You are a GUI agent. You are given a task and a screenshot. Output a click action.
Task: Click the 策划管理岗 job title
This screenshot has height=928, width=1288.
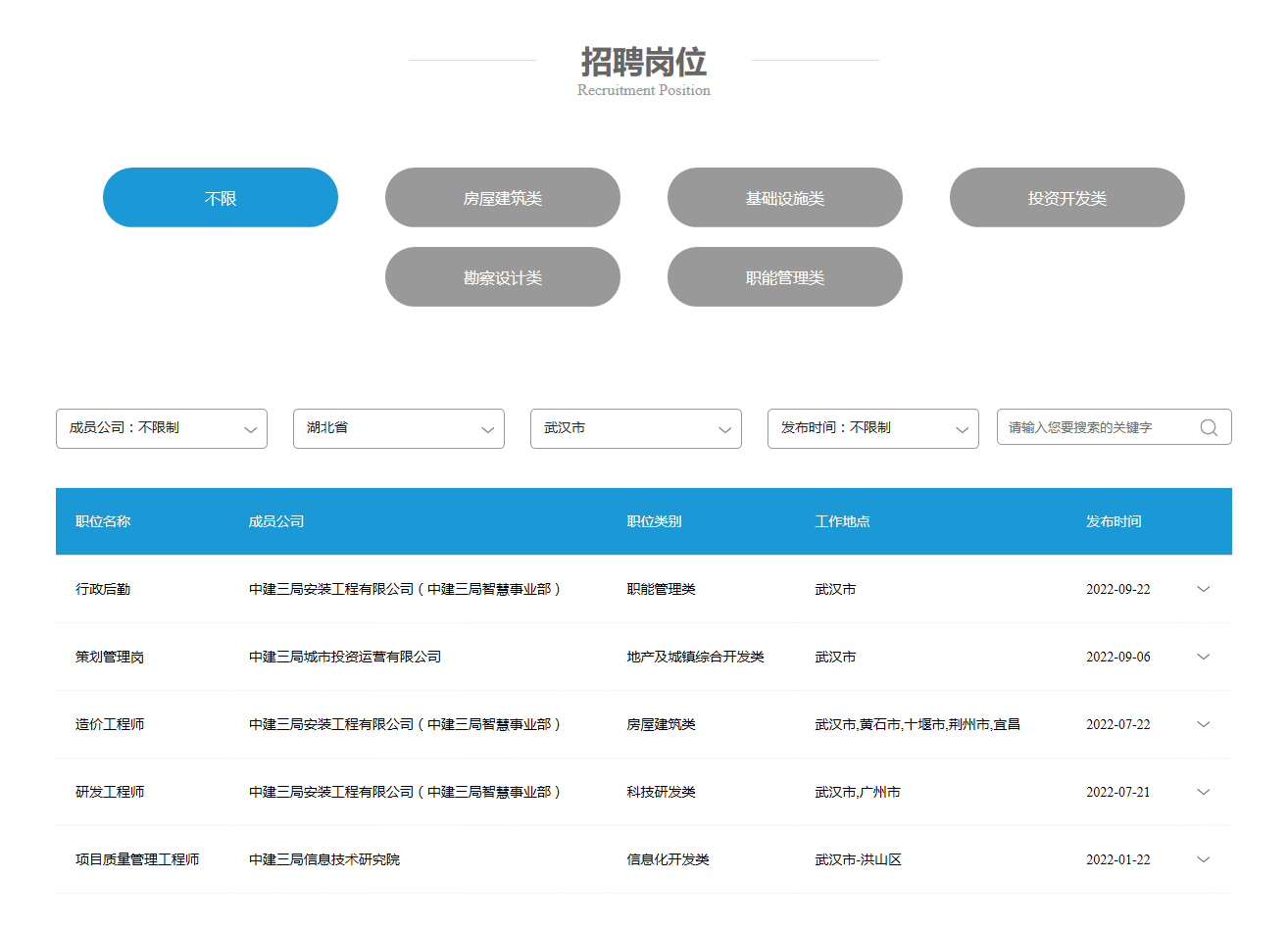tap(110, 657)
